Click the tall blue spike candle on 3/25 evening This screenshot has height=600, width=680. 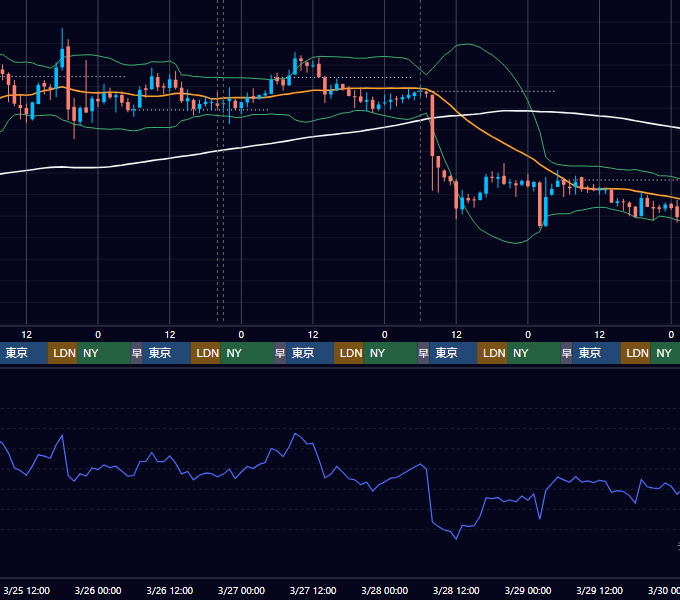[x=62, y=58]
